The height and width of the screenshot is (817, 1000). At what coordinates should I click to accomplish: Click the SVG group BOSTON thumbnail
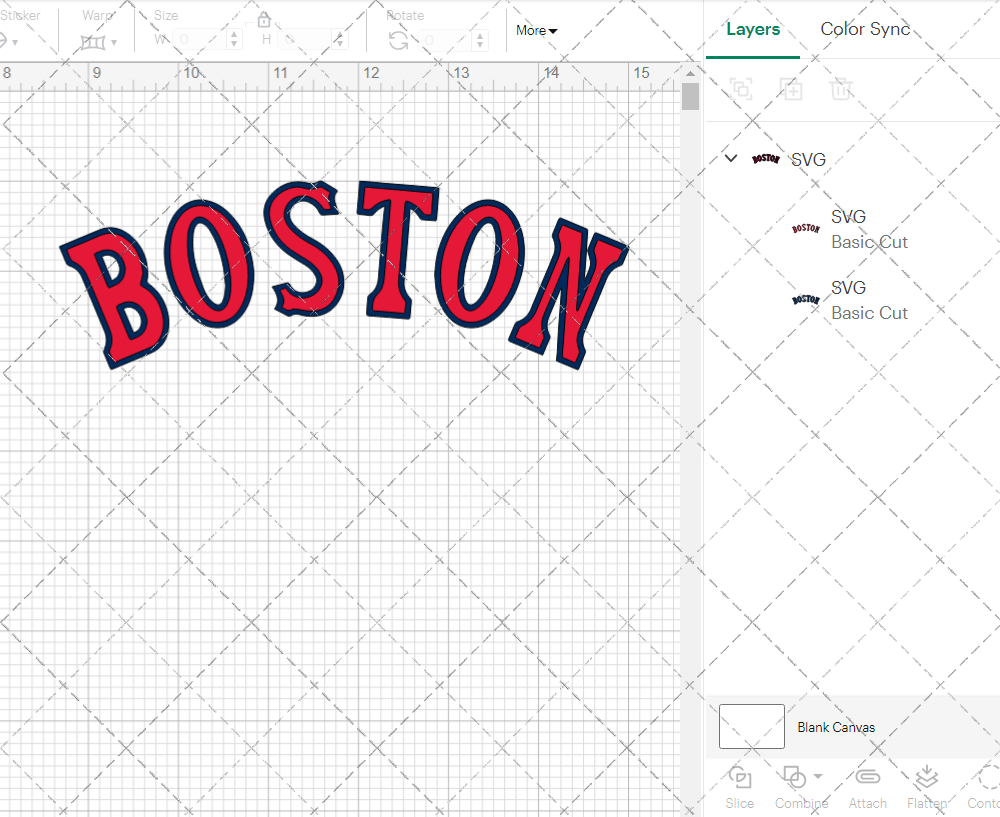tap(765, 158)
